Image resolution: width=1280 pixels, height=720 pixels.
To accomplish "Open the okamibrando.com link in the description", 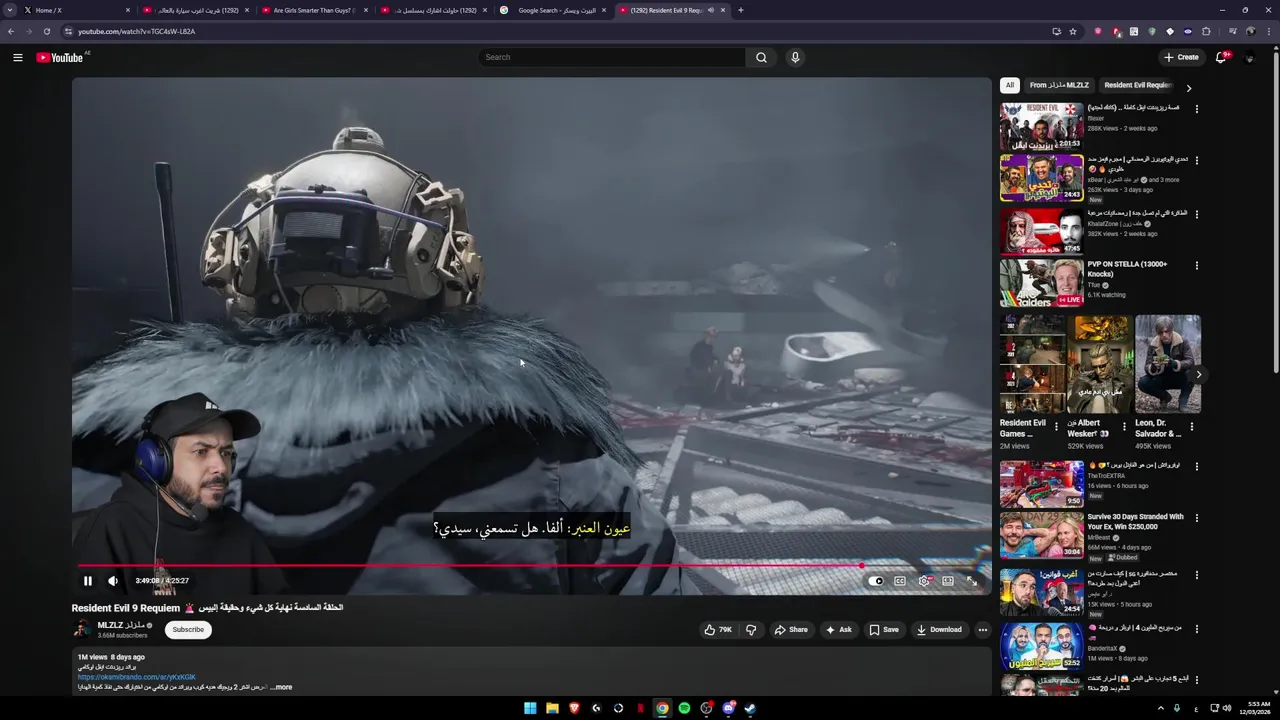I will click(137, 677).
